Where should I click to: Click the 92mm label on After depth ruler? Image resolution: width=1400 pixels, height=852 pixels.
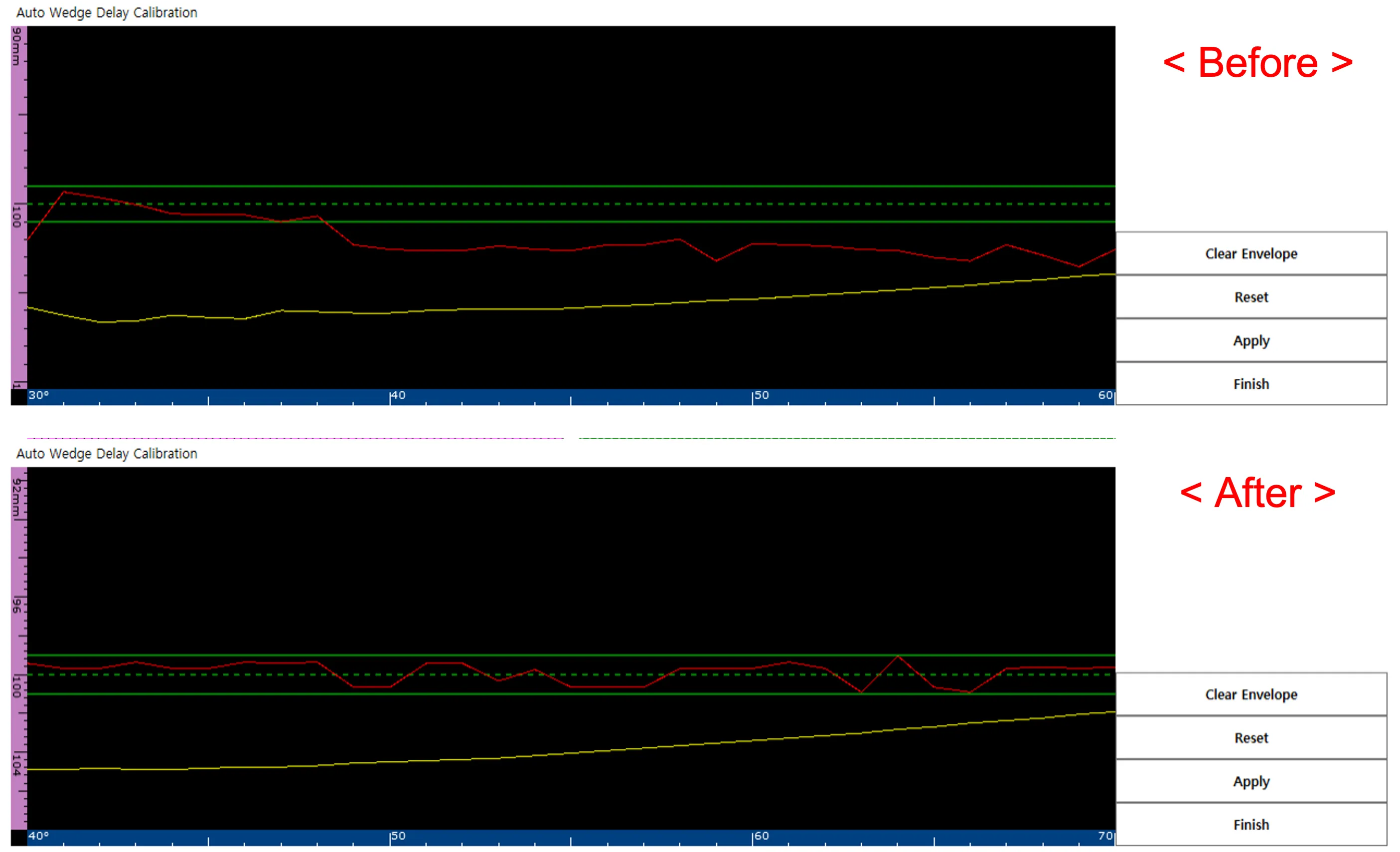(x=17, y=498)
